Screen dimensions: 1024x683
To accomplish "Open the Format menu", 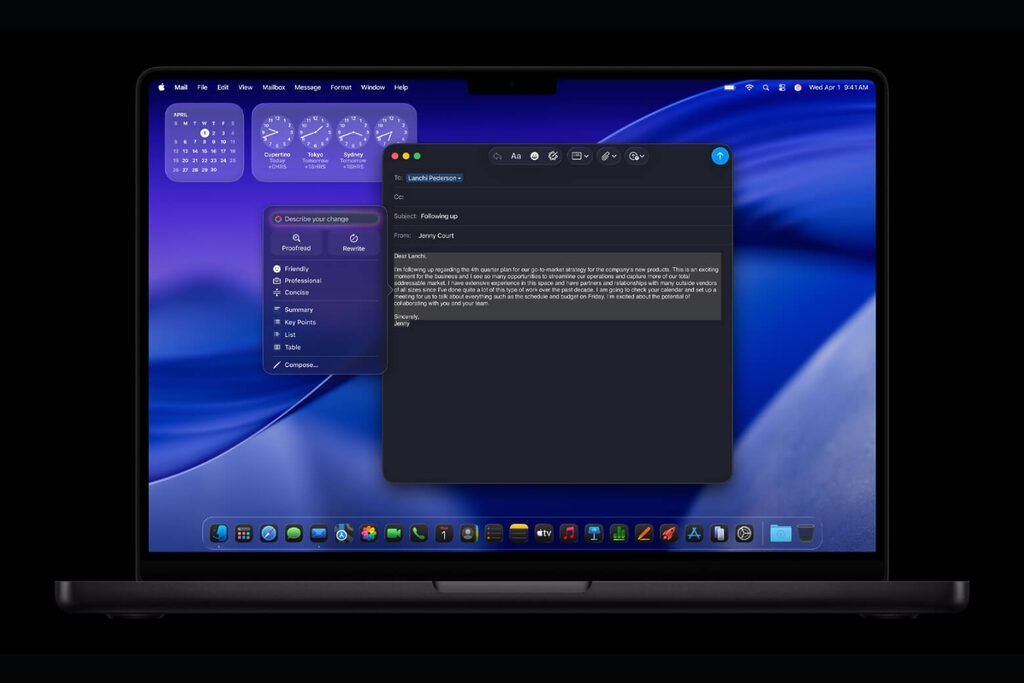I will point(340,87).
